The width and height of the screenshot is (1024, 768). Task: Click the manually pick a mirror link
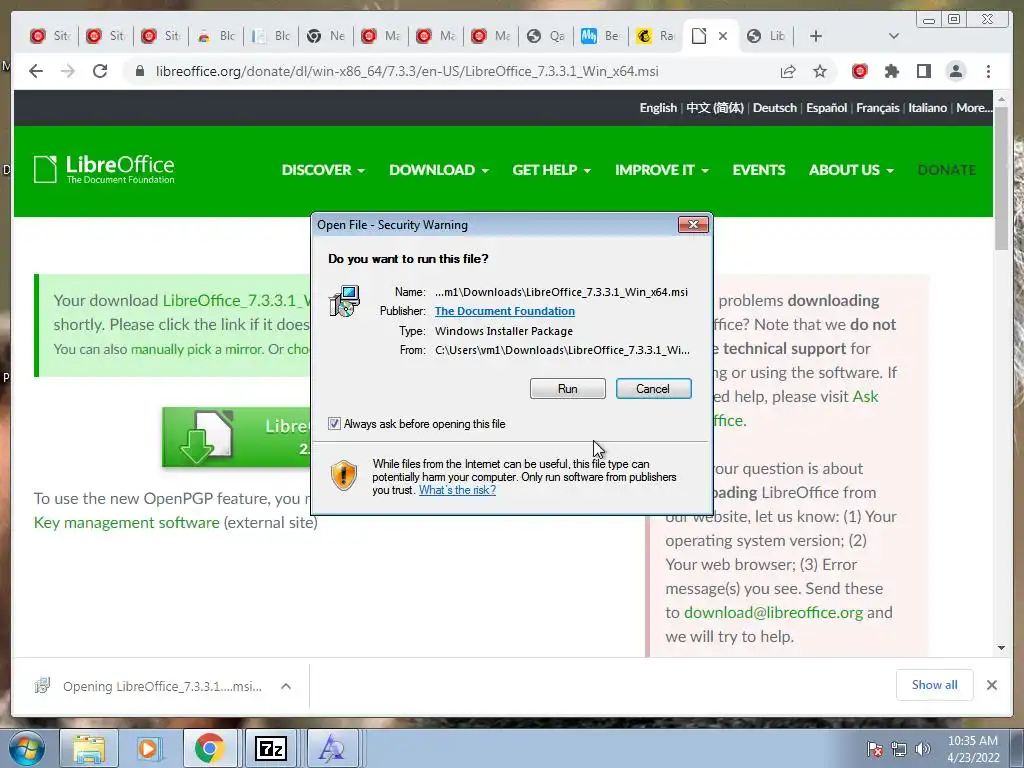coord(197,349)
